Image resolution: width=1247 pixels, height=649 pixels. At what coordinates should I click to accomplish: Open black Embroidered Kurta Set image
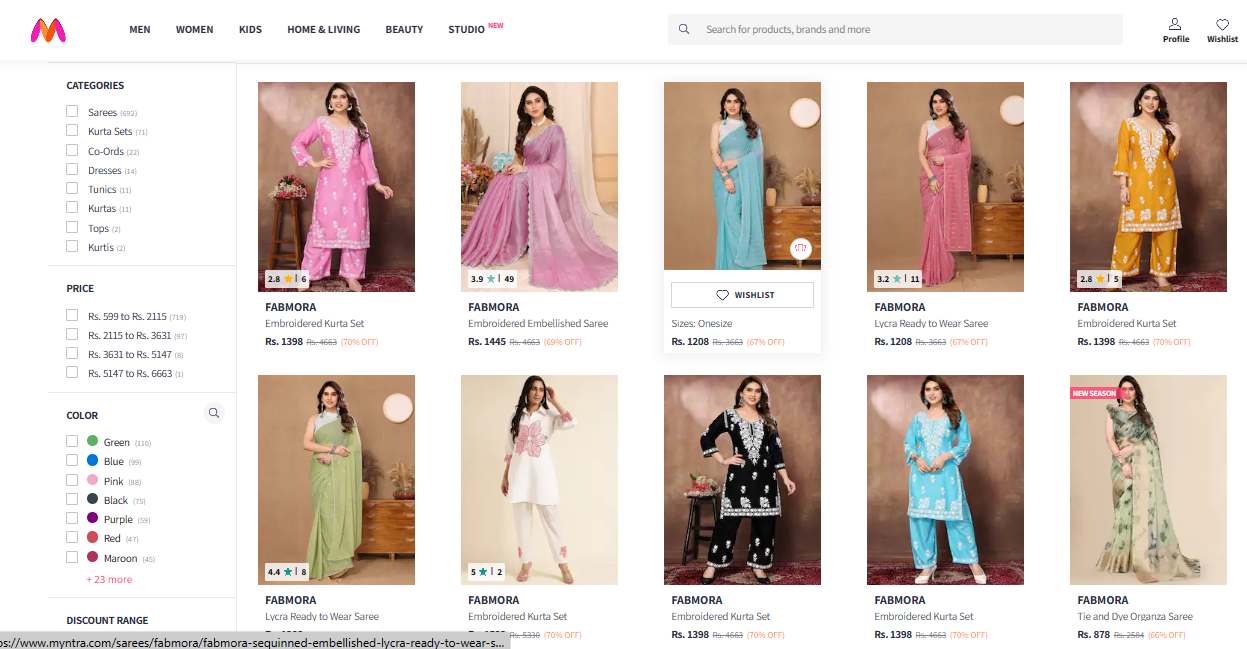coord(742,480)
